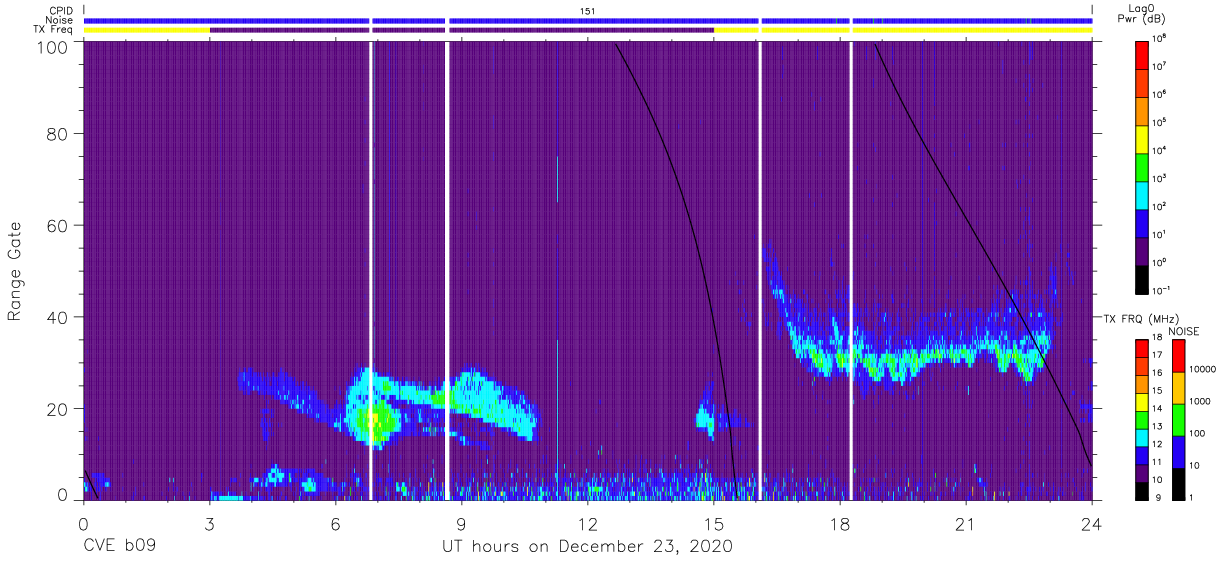Click the white data gap line near 16 UT
1228x567 pixels.
[x=760, y=270]
